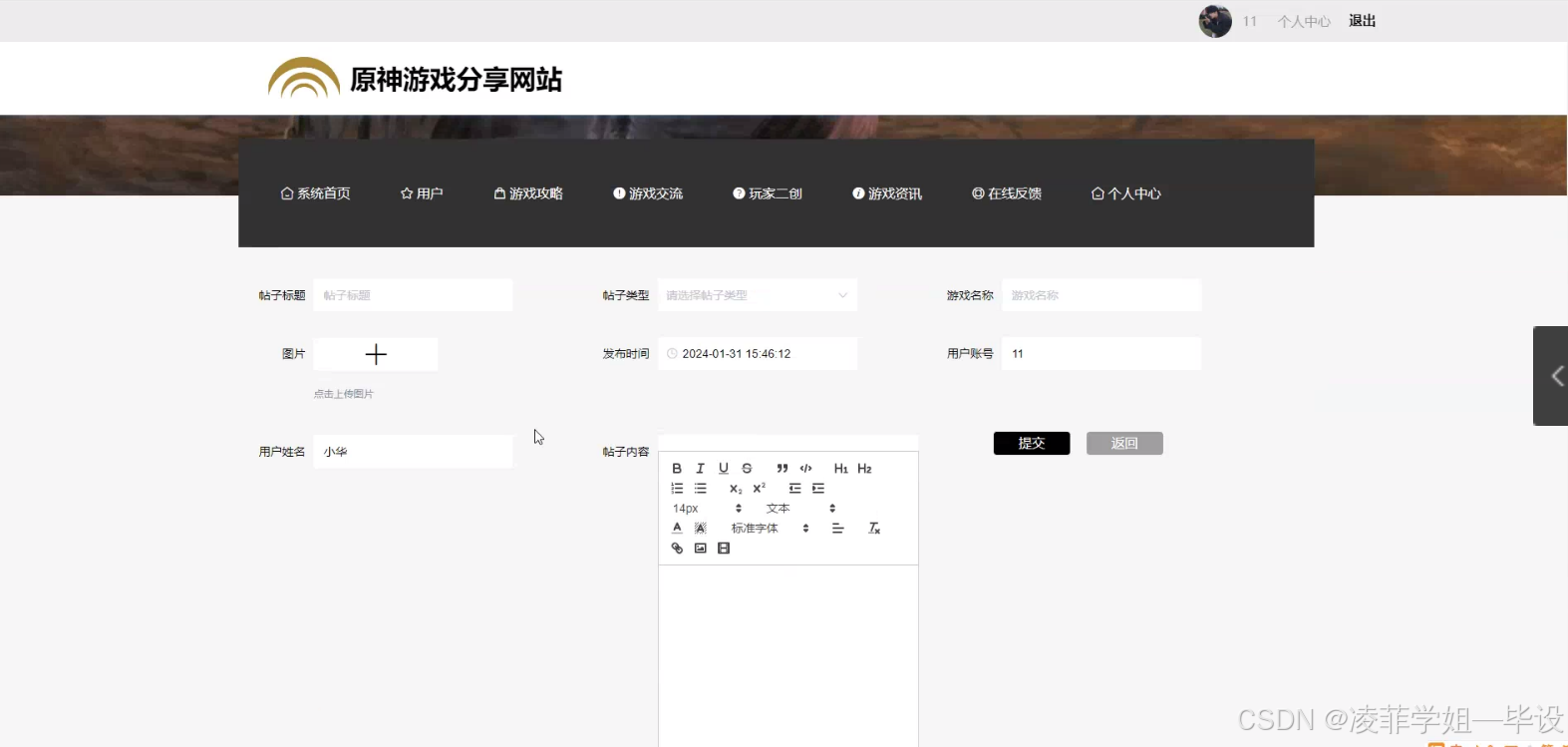Open the 游戏资讯 navigation item
1568x747 pixels.
[x=887, y=193]
